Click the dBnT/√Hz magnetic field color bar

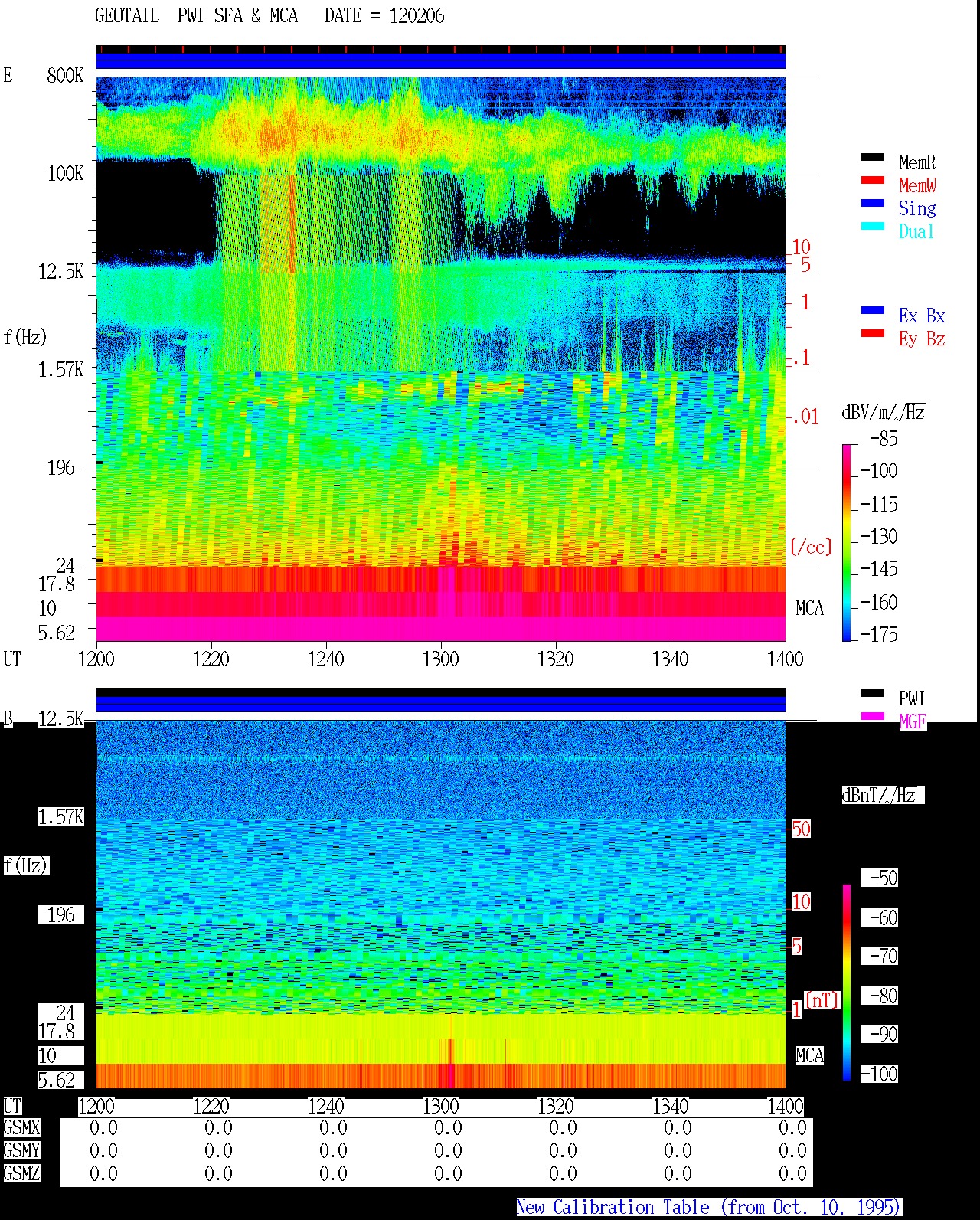pos(847,983)
